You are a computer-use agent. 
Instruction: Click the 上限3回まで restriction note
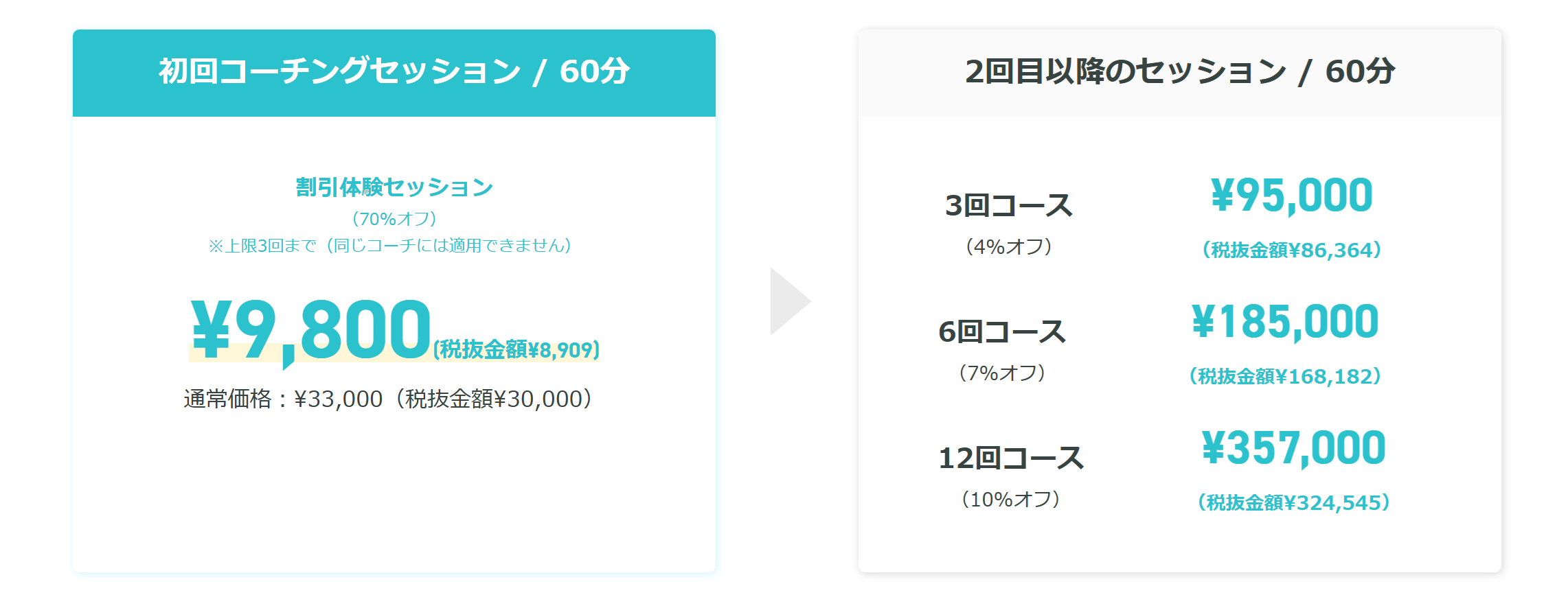pos(390,246)
